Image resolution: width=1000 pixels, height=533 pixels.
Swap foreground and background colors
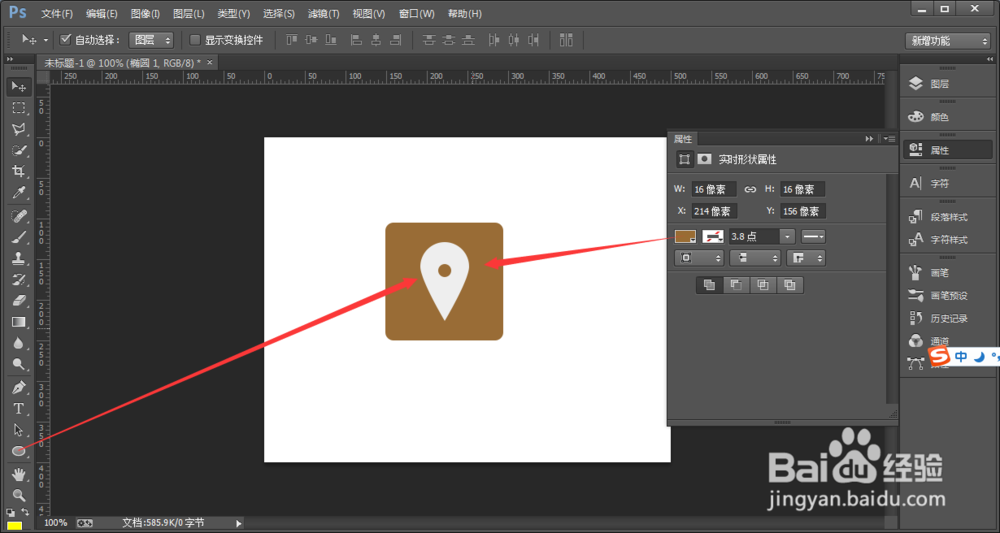coord(24,512)
